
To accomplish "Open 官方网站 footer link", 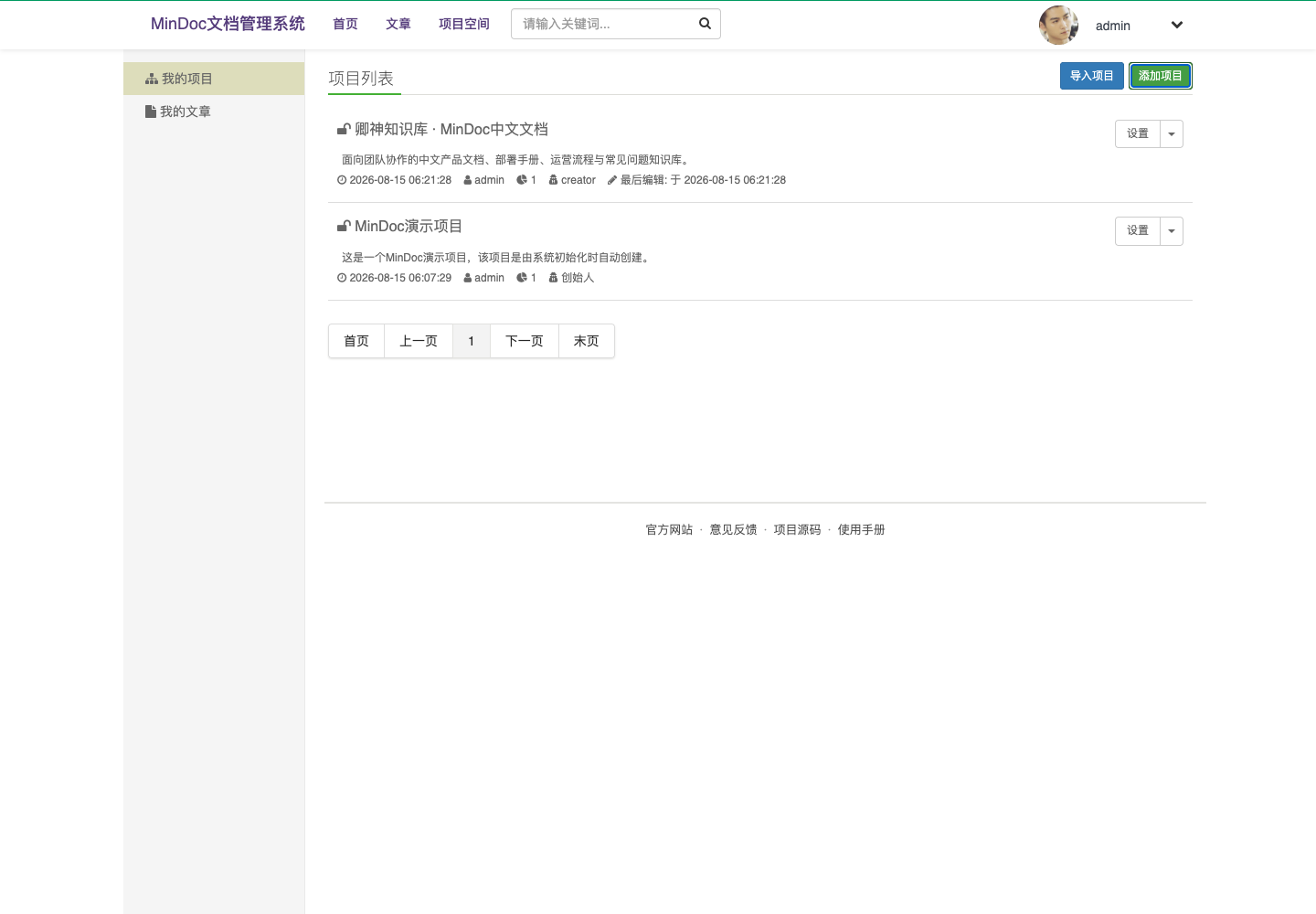I will [x=670, y=530].
